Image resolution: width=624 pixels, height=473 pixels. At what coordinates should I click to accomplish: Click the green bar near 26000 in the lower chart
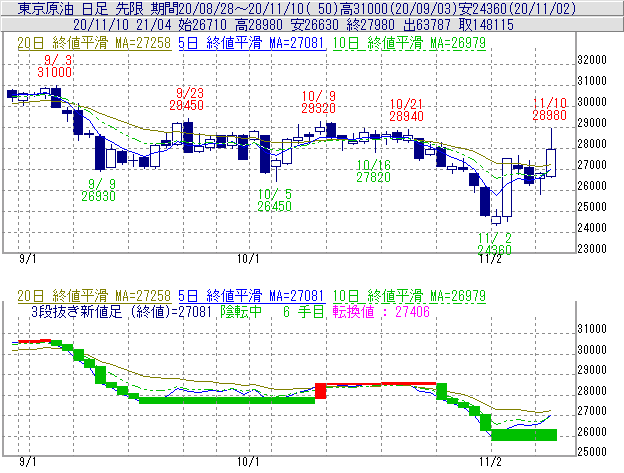click(524, 435)
